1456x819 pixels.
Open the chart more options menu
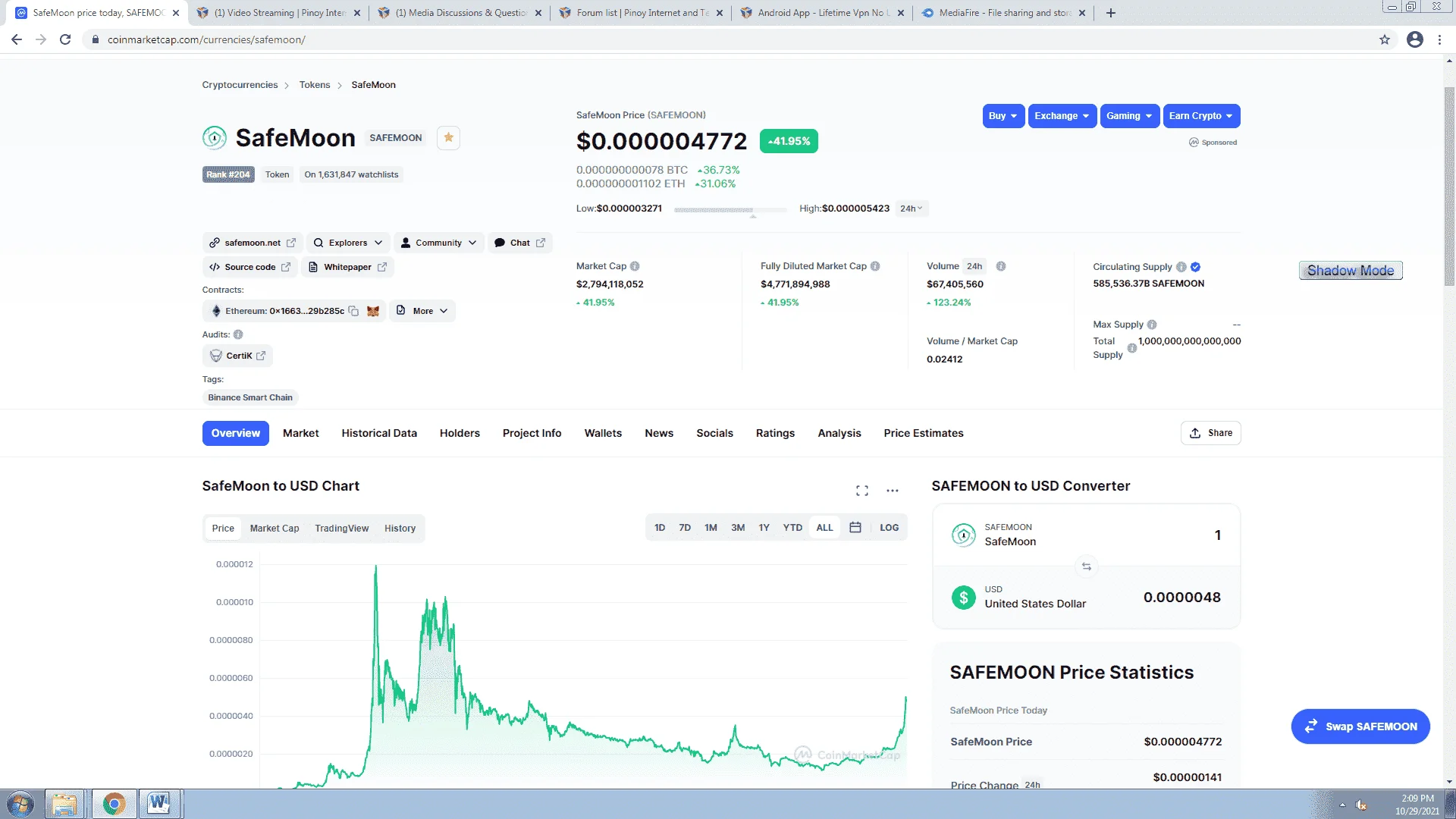pyautogui.click(x=893, y=491)
